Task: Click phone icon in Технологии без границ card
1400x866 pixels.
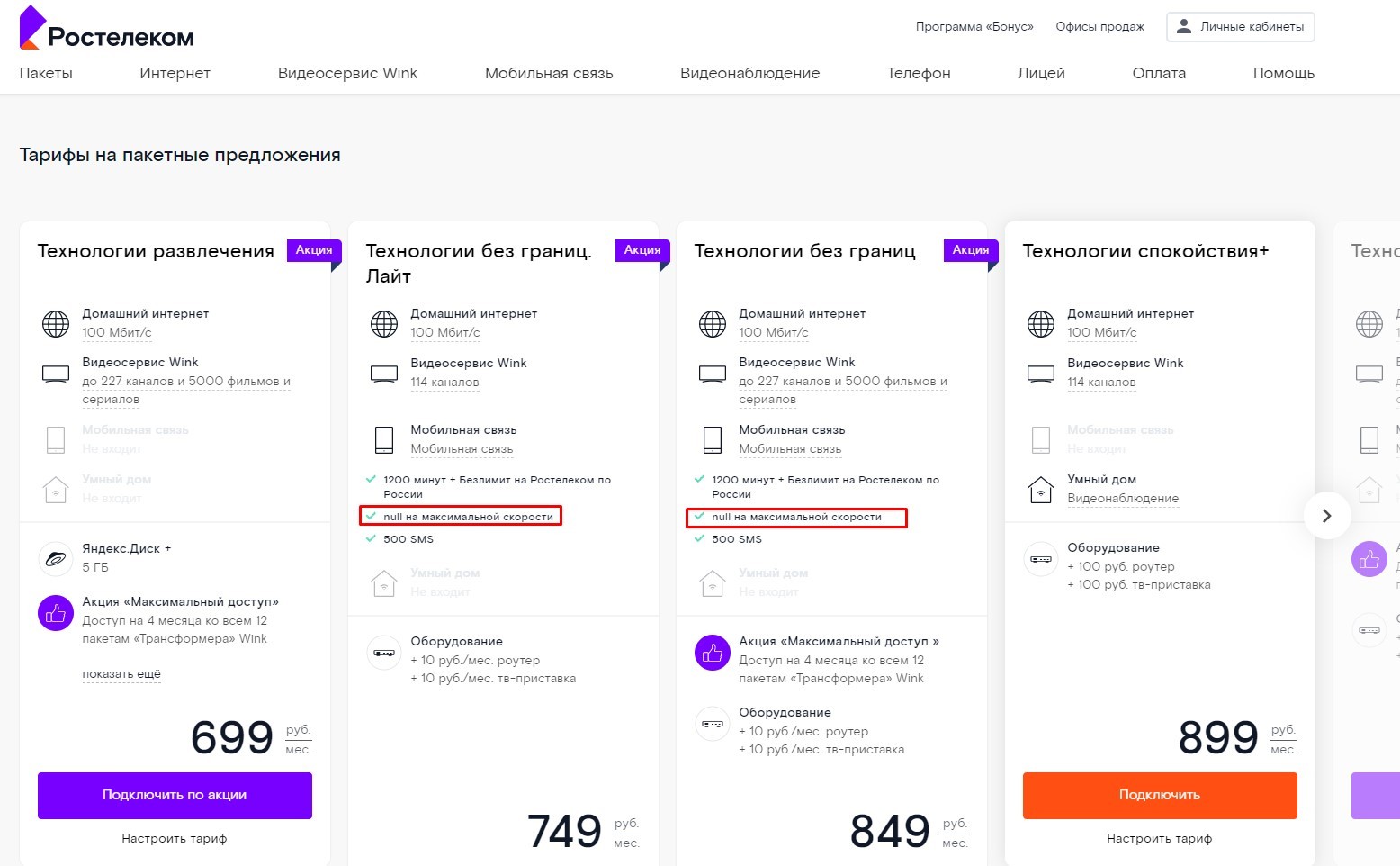Action: click(713, 439)
